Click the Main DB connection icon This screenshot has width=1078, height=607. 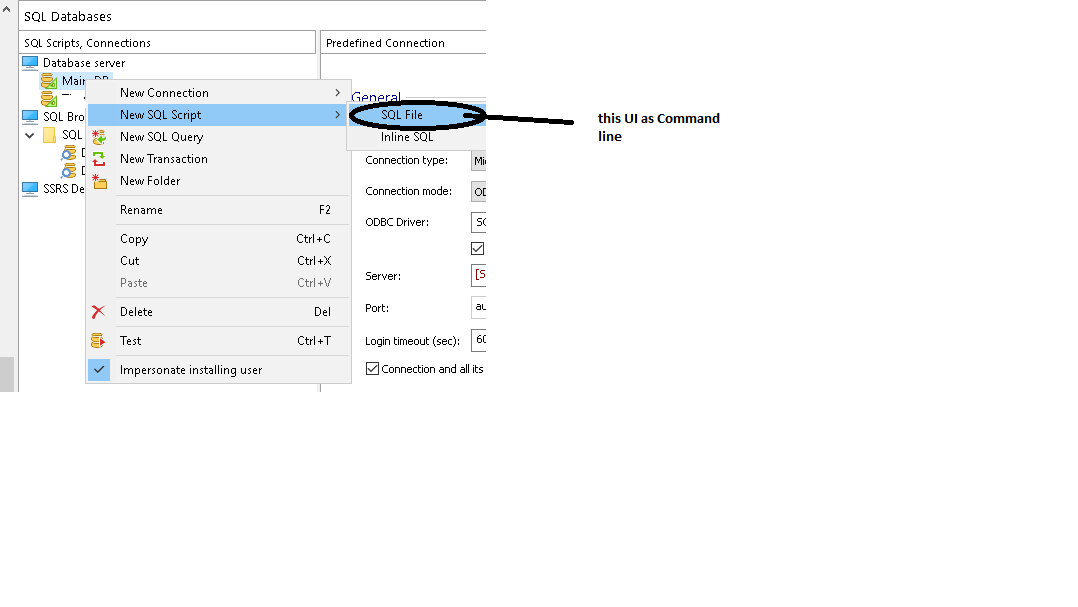click(49, 81)
